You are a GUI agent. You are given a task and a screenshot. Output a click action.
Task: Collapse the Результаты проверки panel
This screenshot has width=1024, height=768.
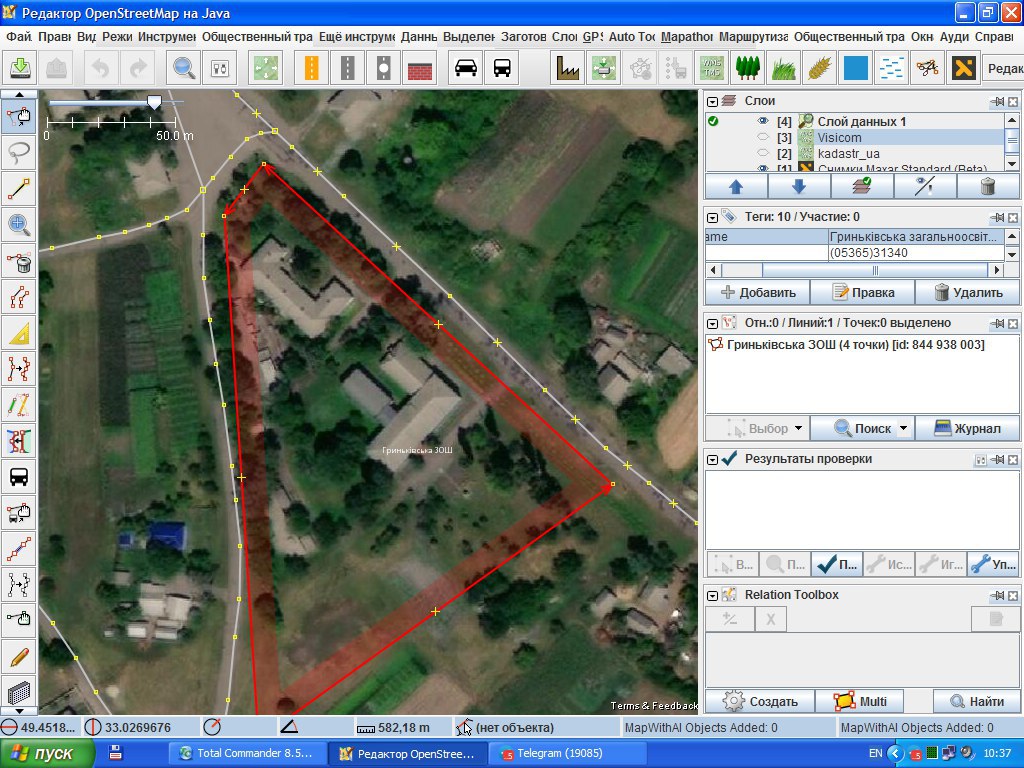coord(712,460)
